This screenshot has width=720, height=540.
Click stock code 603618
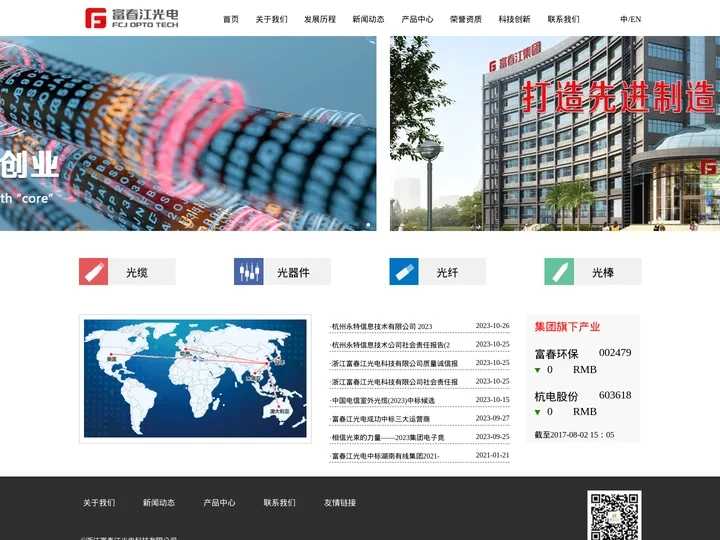(x=615, y=395)
